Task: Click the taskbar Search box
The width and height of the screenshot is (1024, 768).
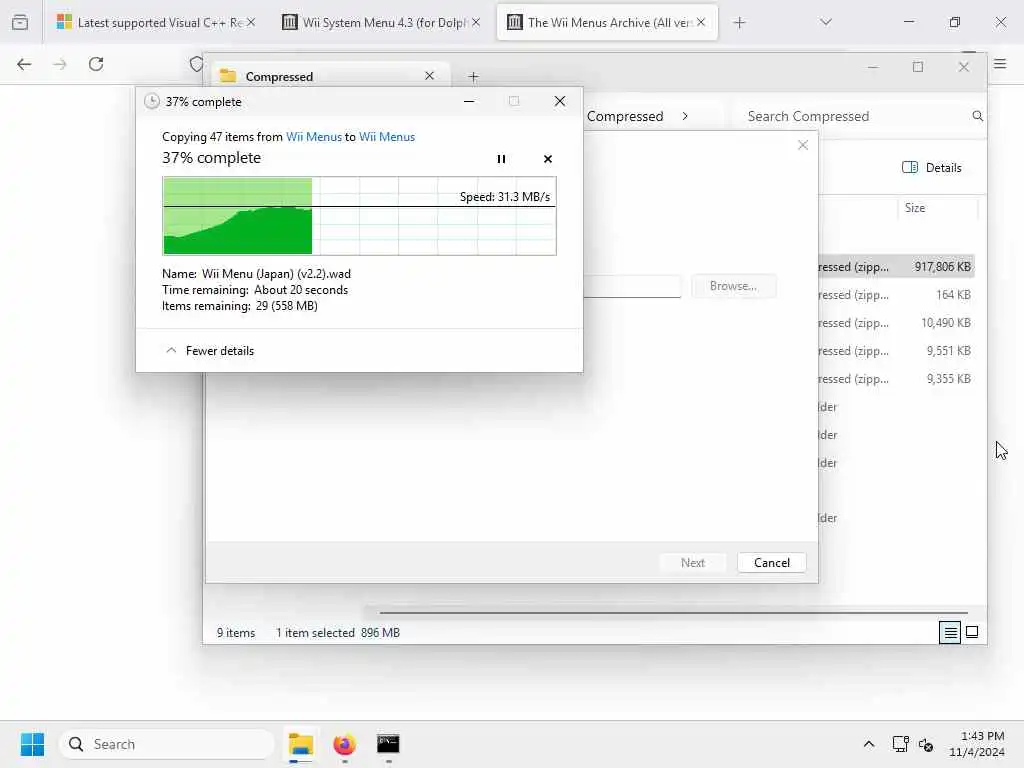Action: [167, 744]
